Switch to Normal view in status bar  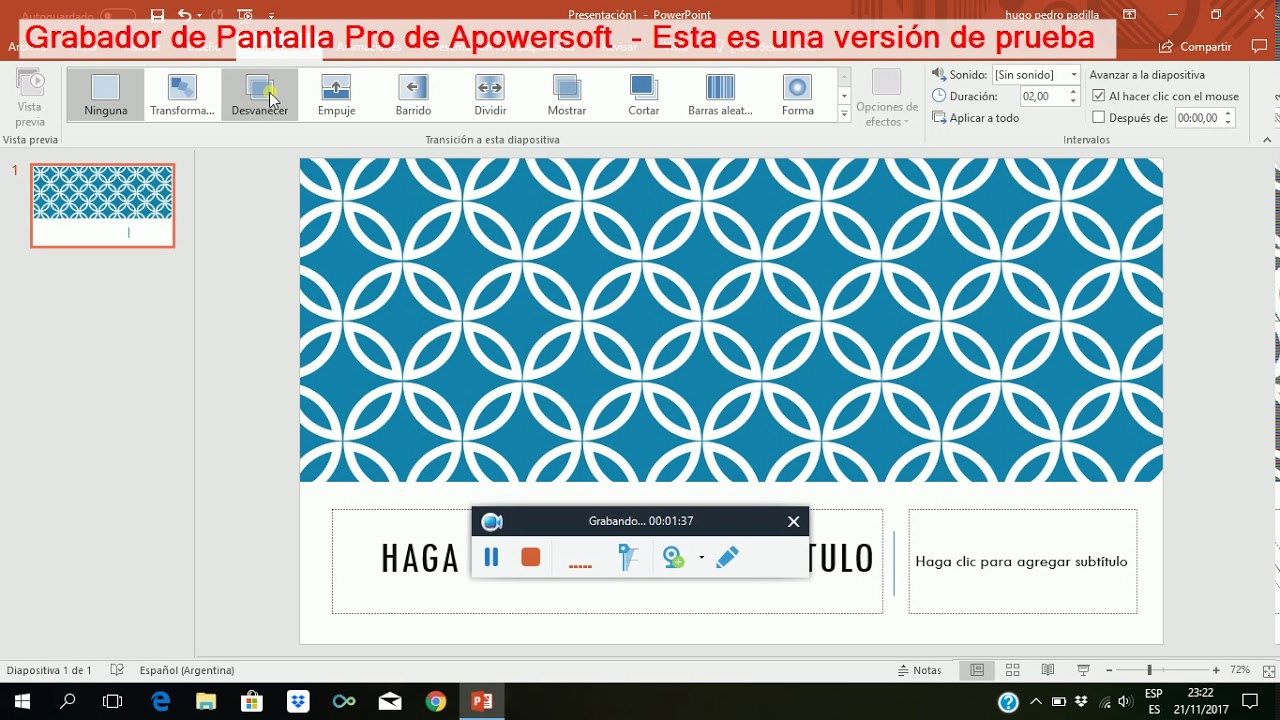pyautogui.click(x=977, y=670)
